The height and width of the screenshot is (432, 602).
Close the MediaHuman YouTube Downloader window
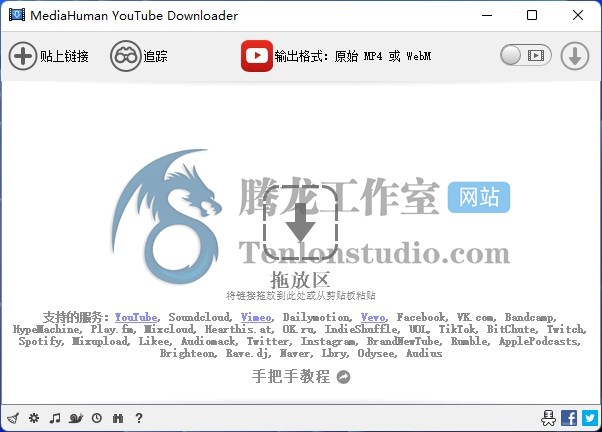(577, 15)
